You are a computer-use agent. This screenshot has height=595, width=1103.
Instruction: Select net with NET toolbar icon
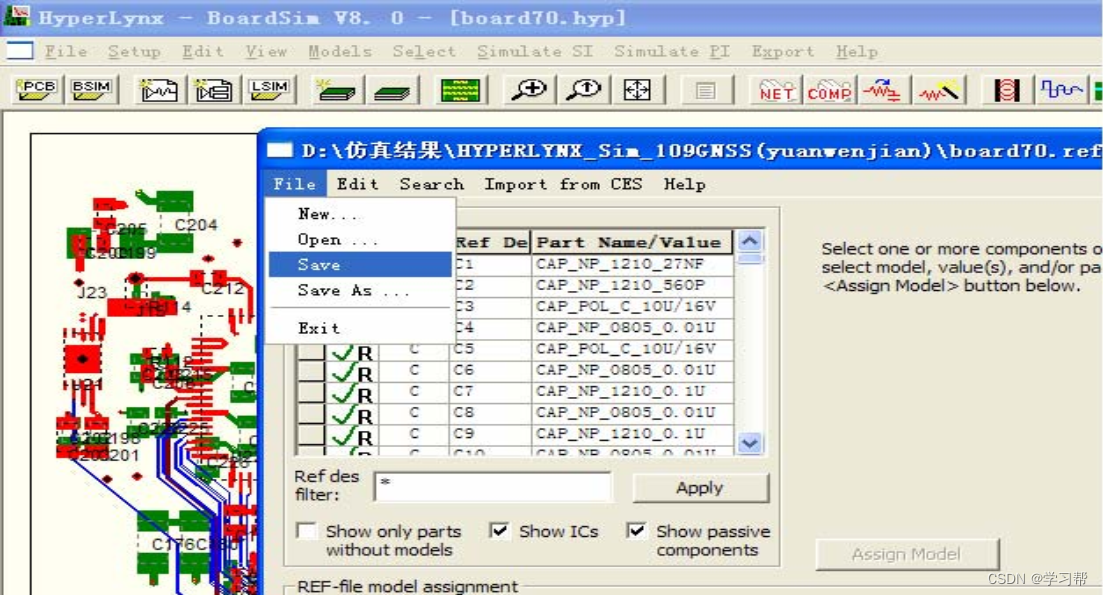pos(776,90)
